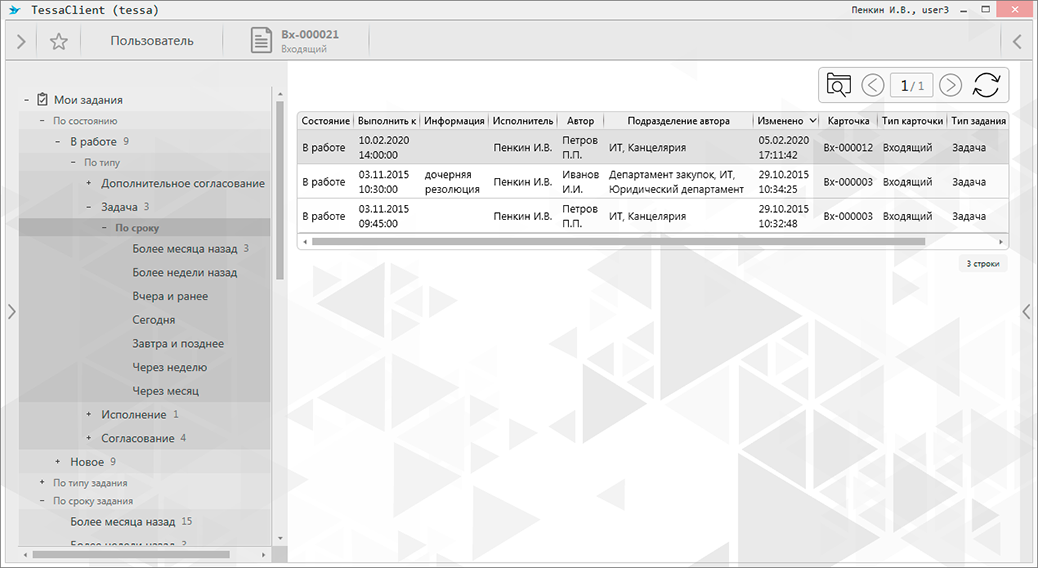Select the Сегодня filter item
Screen dimensions: 1038x568
[x=153, y=320]
